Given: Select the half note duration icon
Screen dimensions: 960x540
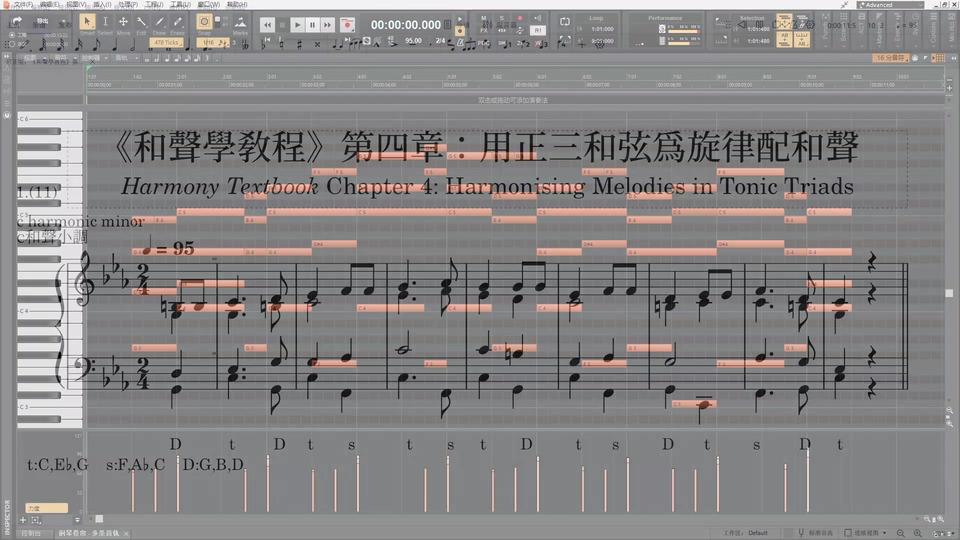Looking at the screenshot, I should click(133, 45).
